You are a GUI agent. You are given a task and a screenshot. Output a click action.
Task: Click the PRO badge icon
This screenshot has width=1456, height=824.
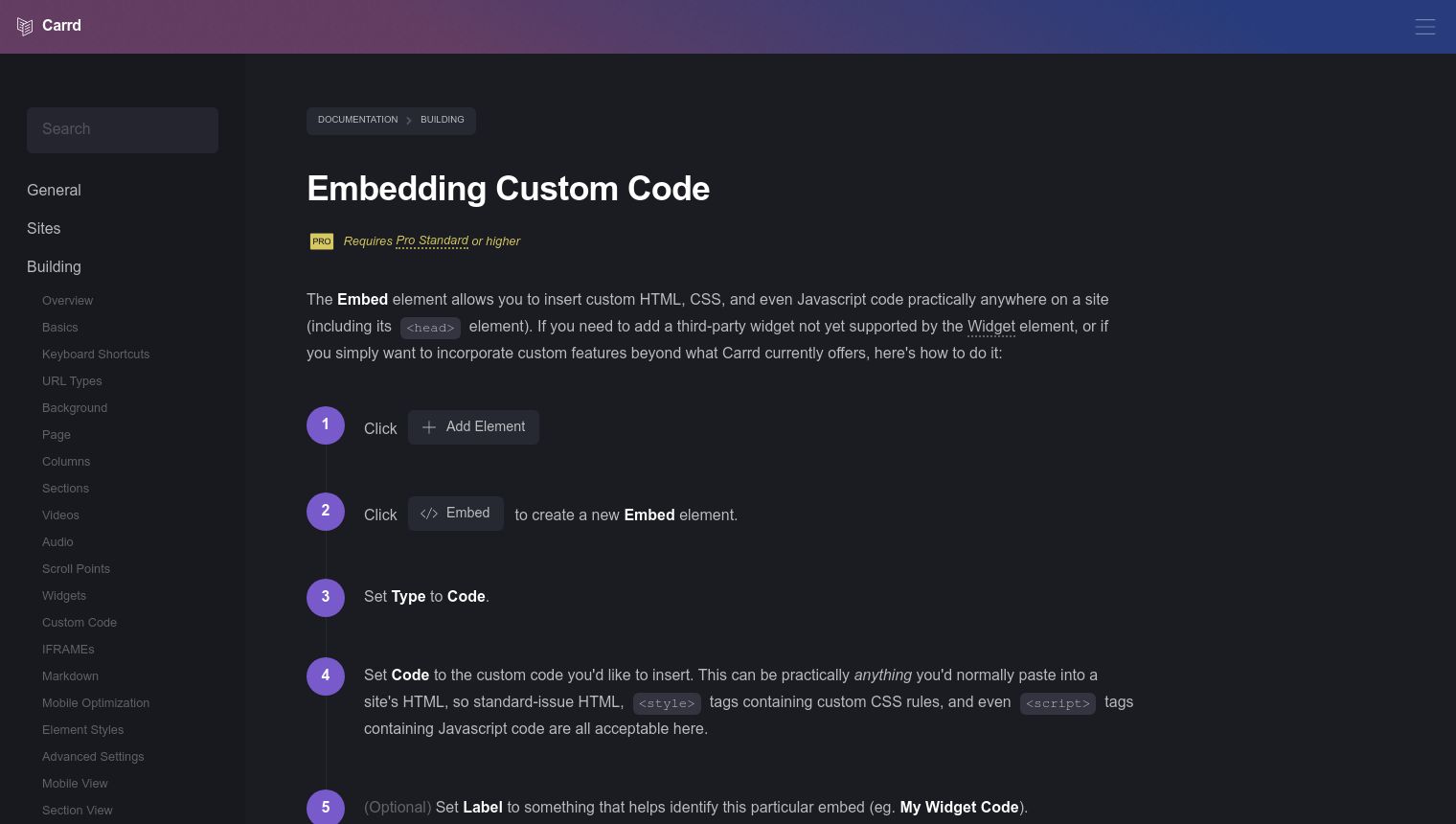click(321, 241)
